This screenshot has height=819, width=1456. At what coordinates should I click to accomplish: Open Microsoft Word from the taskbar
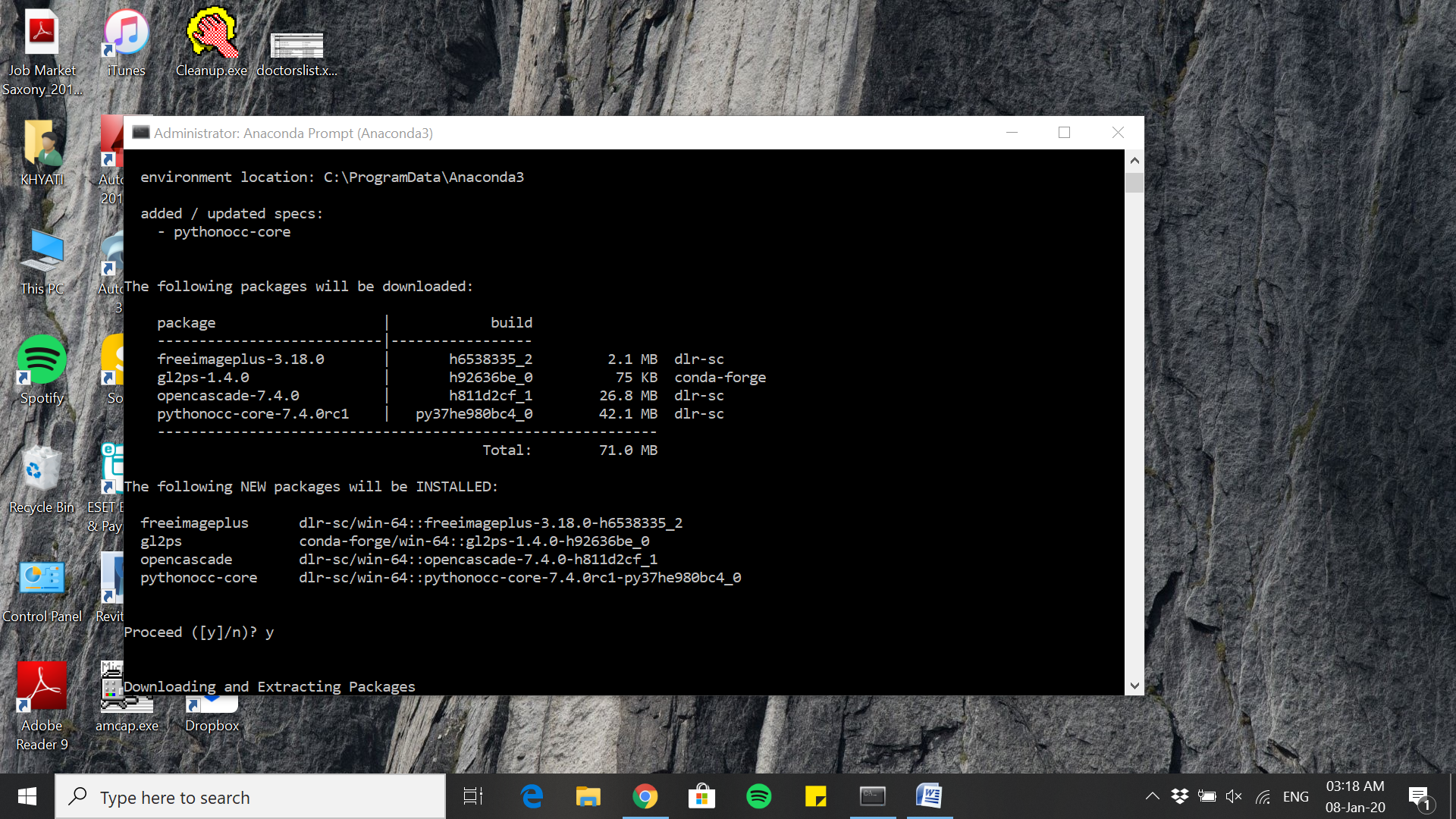[x=930, y=796]
